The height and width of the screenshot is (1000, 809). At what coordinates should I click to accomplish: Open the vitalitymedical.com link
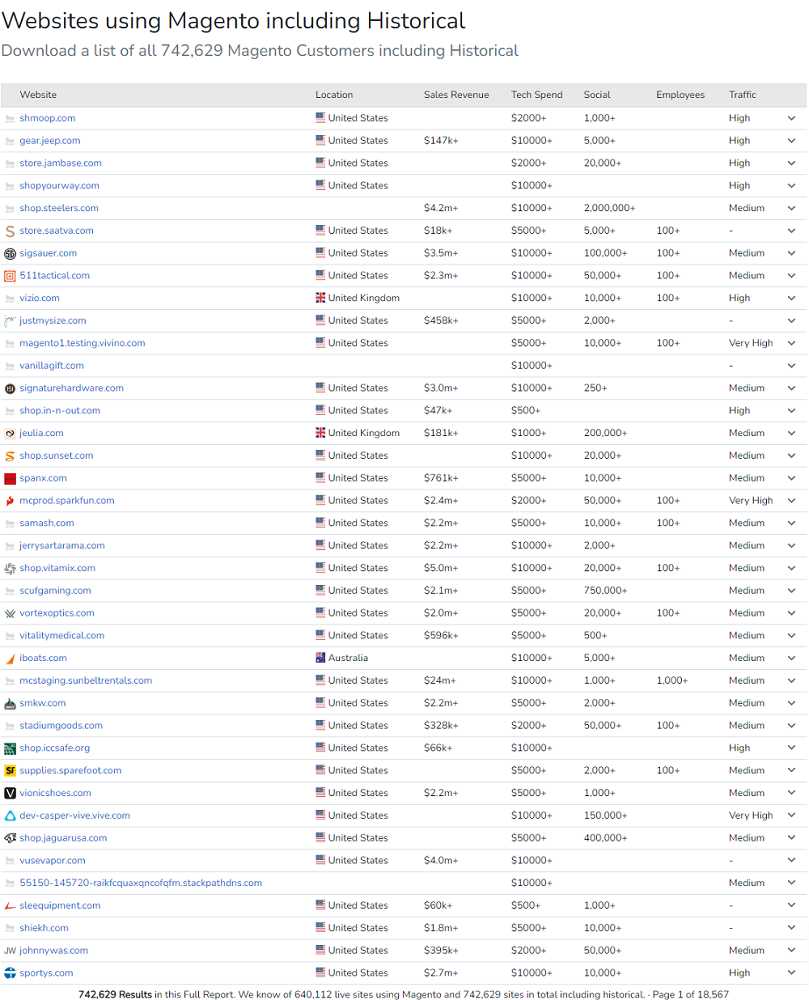pyautogui.click(x=62, y=635)
